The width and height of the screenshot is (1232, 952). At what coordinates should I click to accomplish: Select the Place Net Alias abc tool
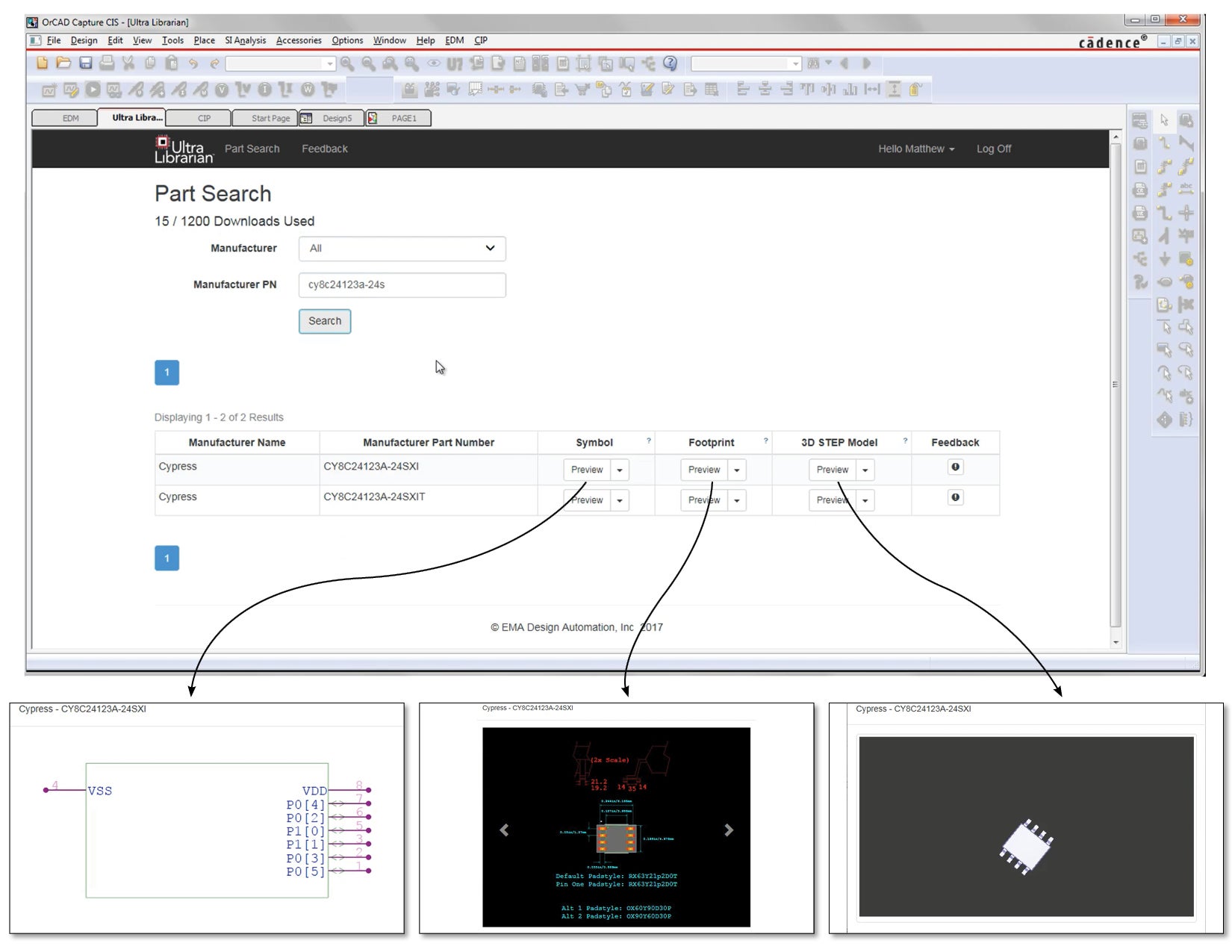pos(1186,189)
